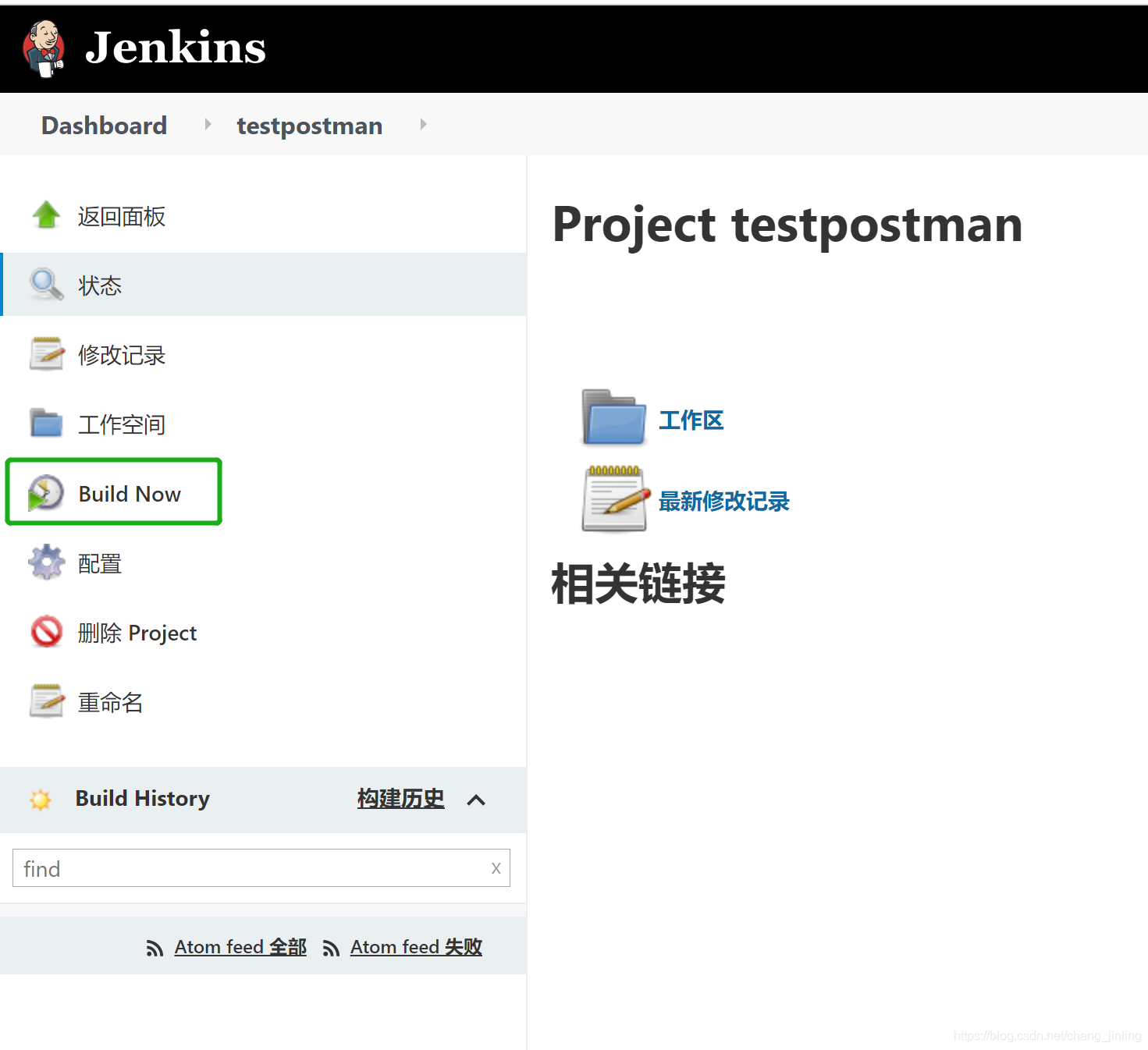Click the Jenkins title text in header
The width and height of the screenshot is (1148, 1050).
pyautogui.click(x=176, y=48)
